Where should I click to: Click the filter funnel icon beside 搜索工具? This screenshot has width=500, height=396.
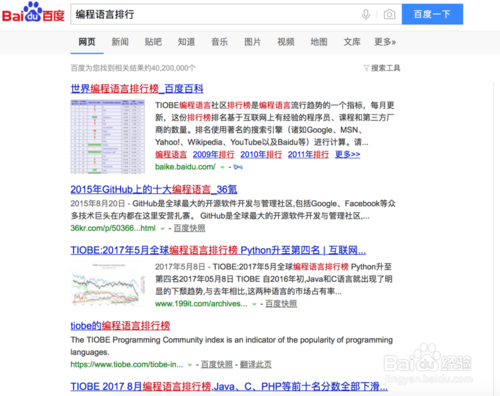pyautogui.click(x=366, y=68)
